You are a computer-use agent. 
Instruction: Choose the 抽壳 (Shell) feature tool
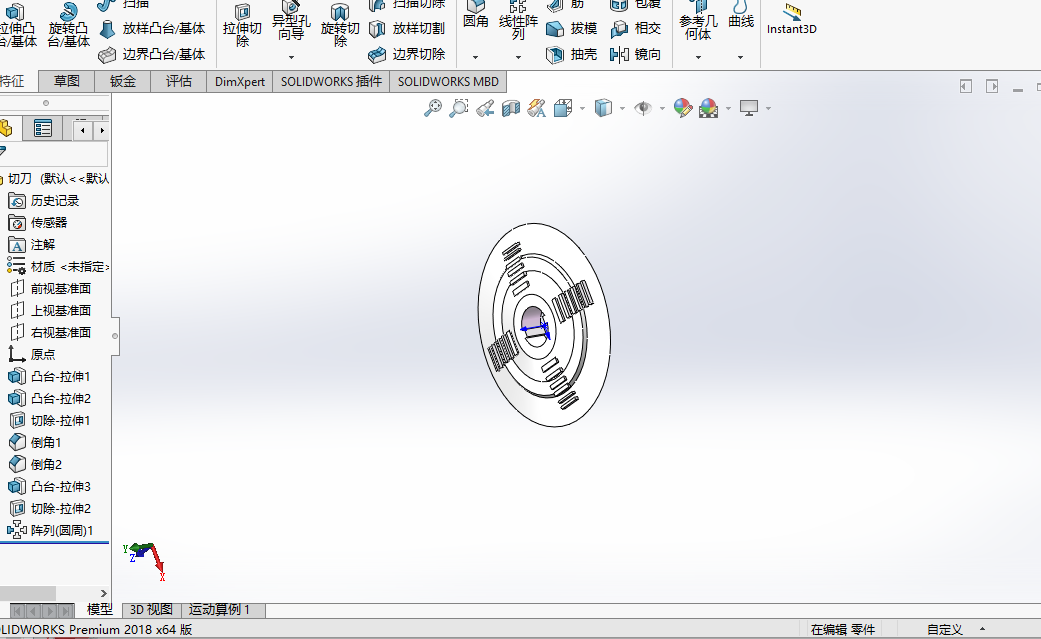572,55
